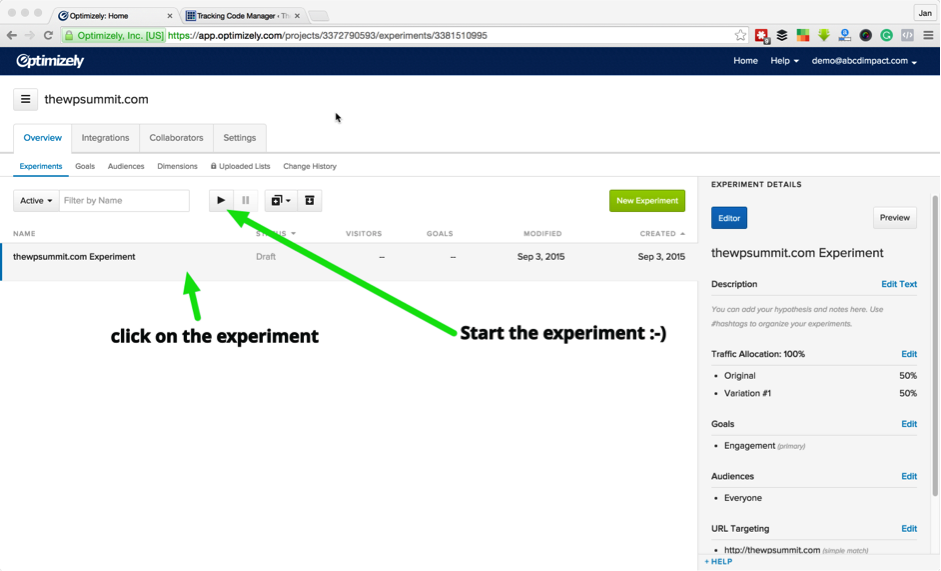Click the blue person extension icon

[x=844, y=35]
